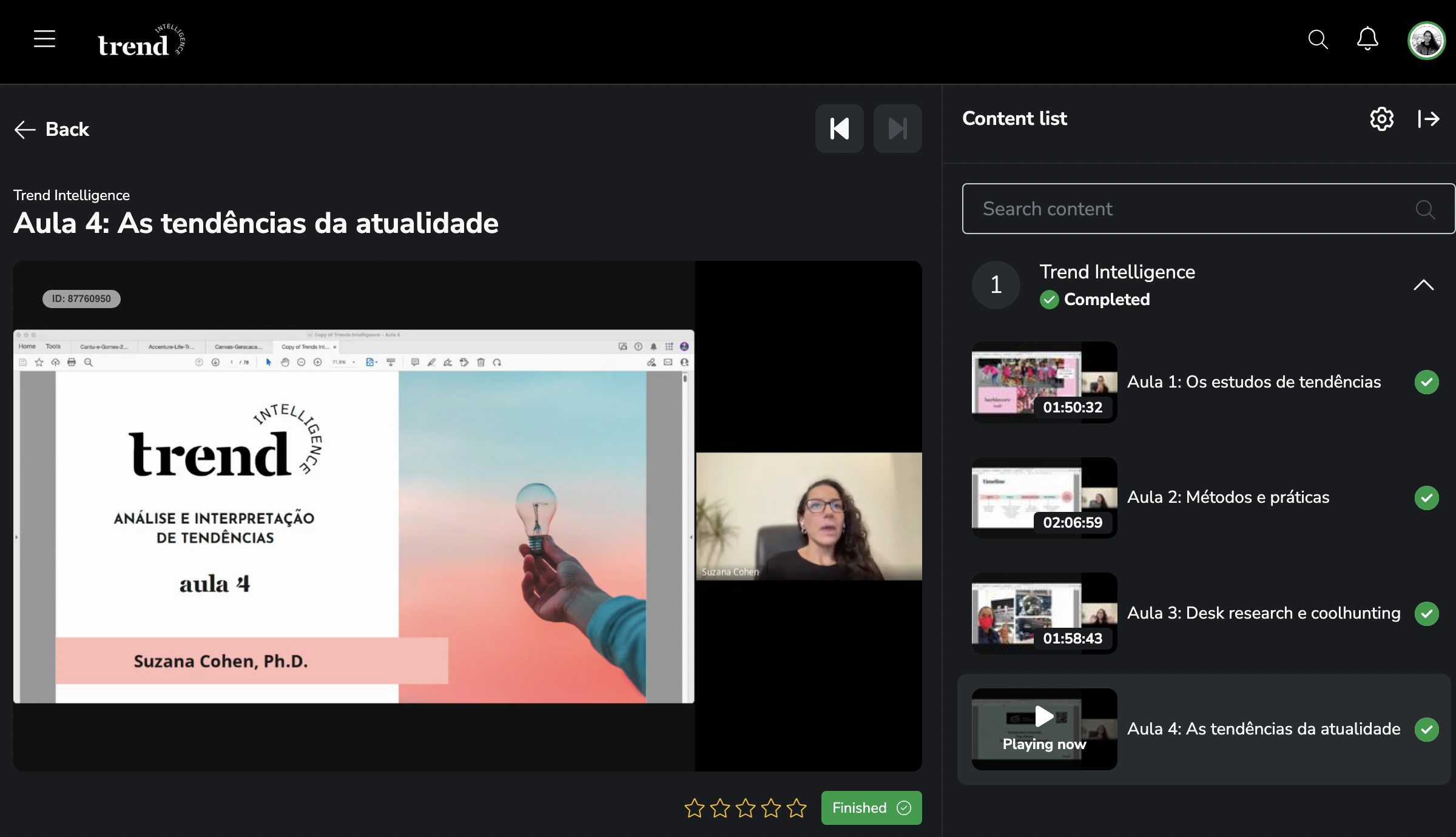Go back using the Back arrow
Image resolution: width=1456 pixels, height=837 pixels.
click(52, 129)
